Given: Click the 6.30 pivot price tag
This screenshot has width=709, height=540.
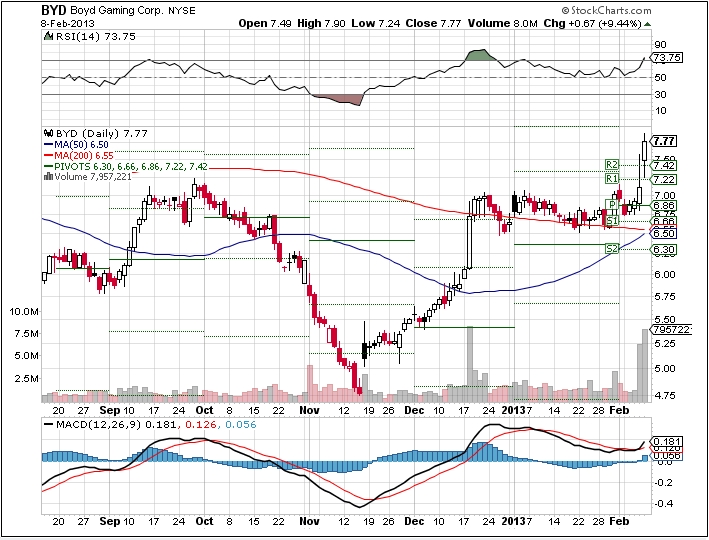Looking at the screenshot, I should click(664, 249).
